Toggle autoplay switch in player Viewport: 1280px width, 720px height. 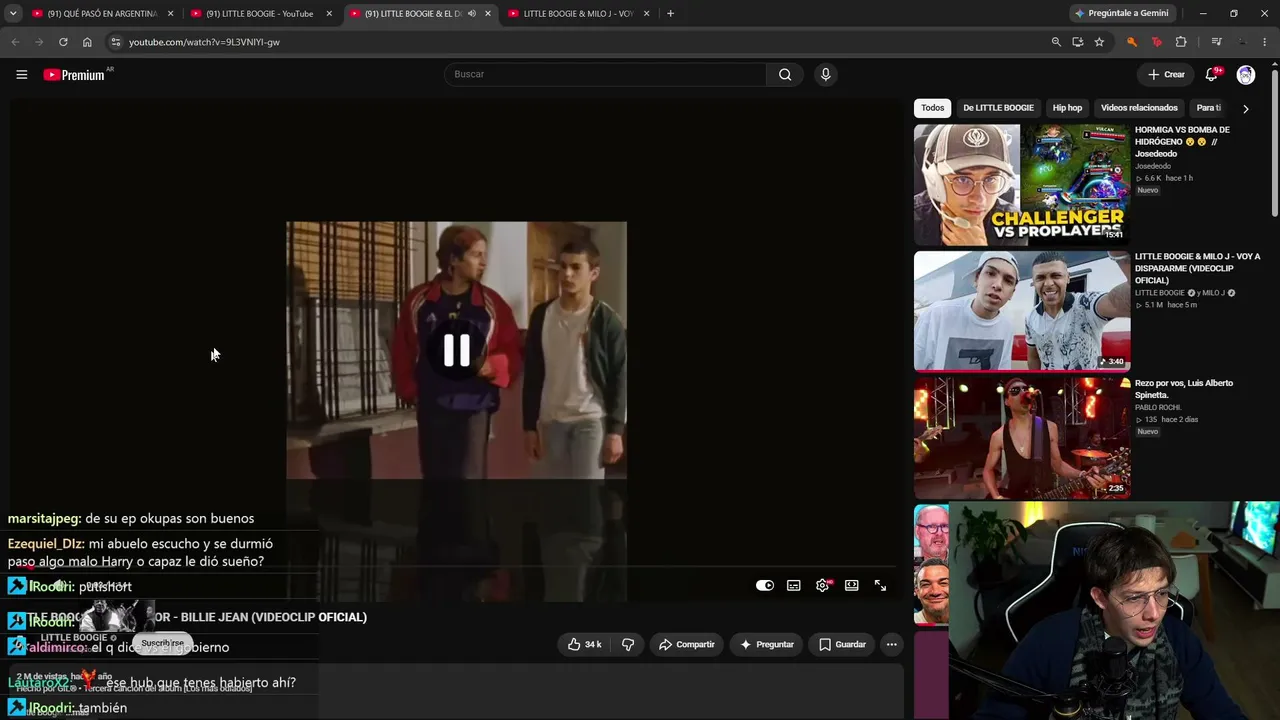[765, 586]
